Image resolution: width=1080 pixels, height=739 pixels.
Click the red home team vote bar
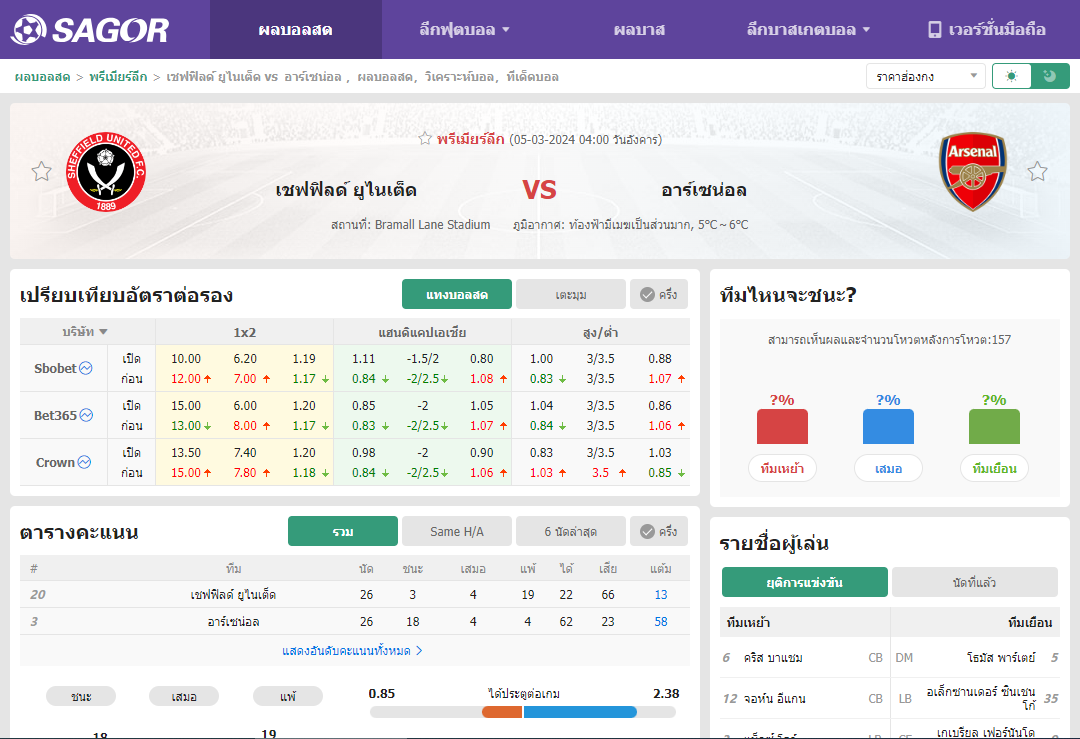[x=782, y=426]
